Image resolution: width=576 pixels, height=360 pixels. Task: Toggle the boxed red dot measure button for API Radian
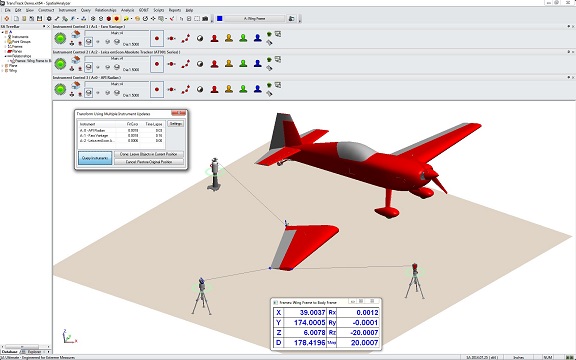[x=157, y=89]
